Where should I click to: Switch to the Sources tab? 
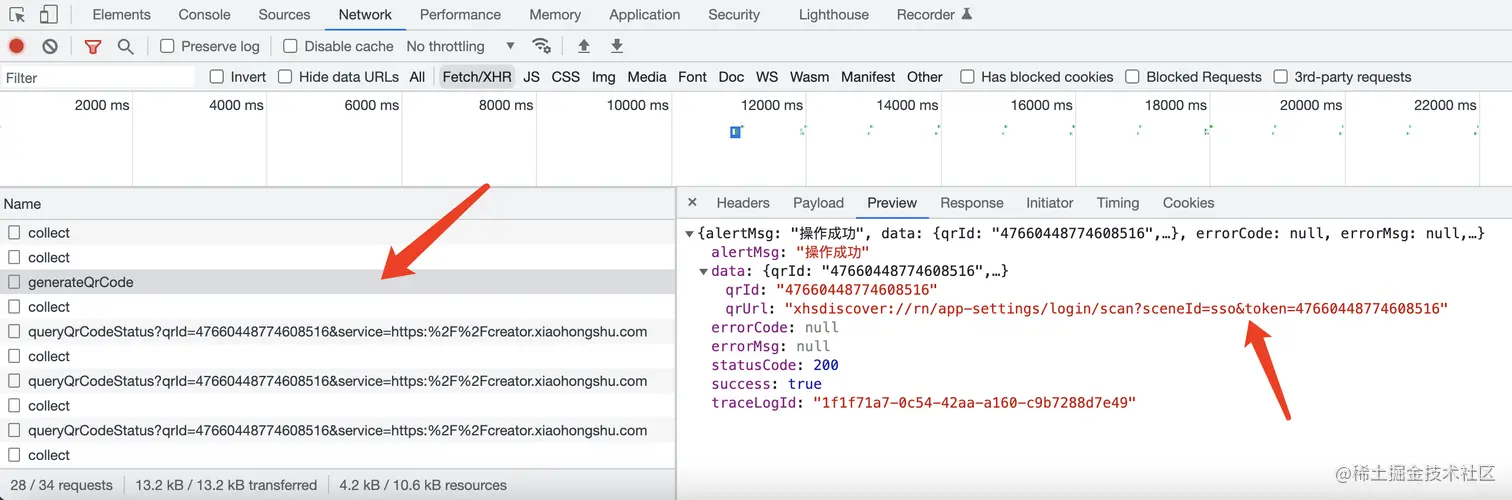(284, 15)
